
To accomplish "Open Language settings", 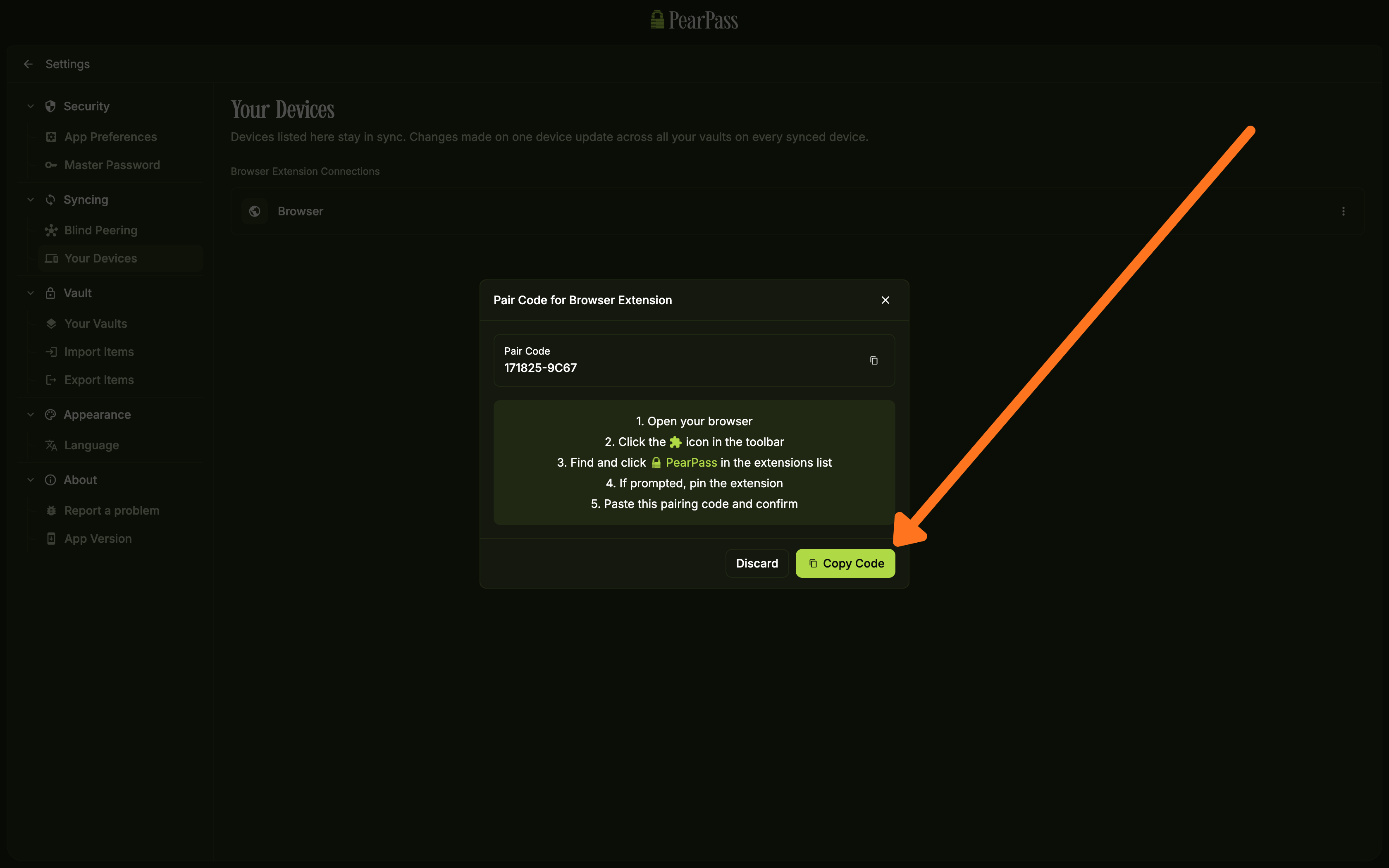I will coord(121,445).
